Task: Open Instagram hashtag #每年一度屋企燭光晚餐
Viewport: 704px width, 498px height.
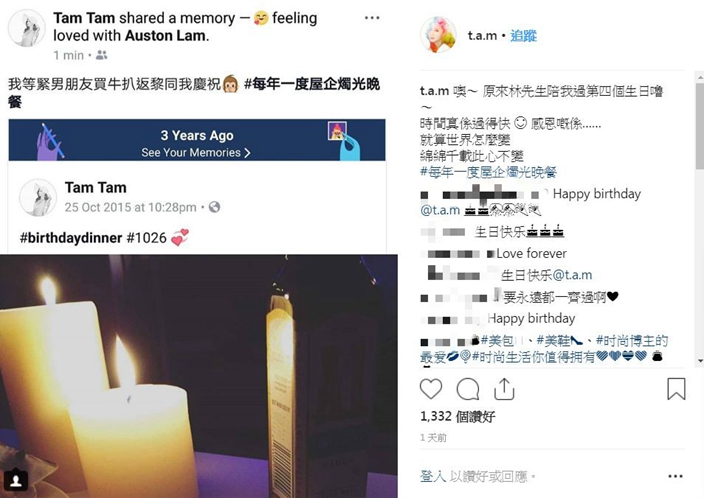Action: coord(488,172)
